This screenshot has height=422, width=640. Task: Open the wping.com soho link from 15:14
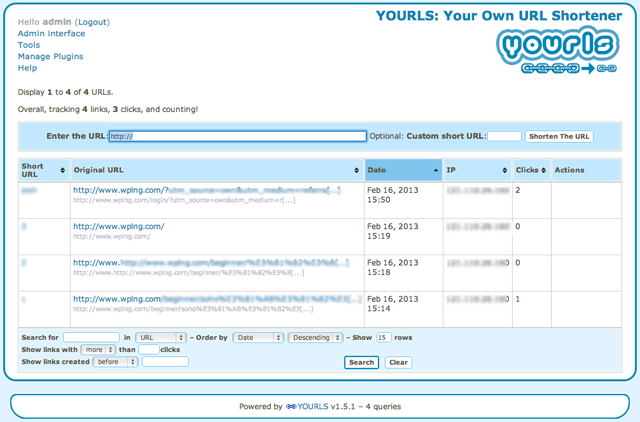click(x=217, y=299)
